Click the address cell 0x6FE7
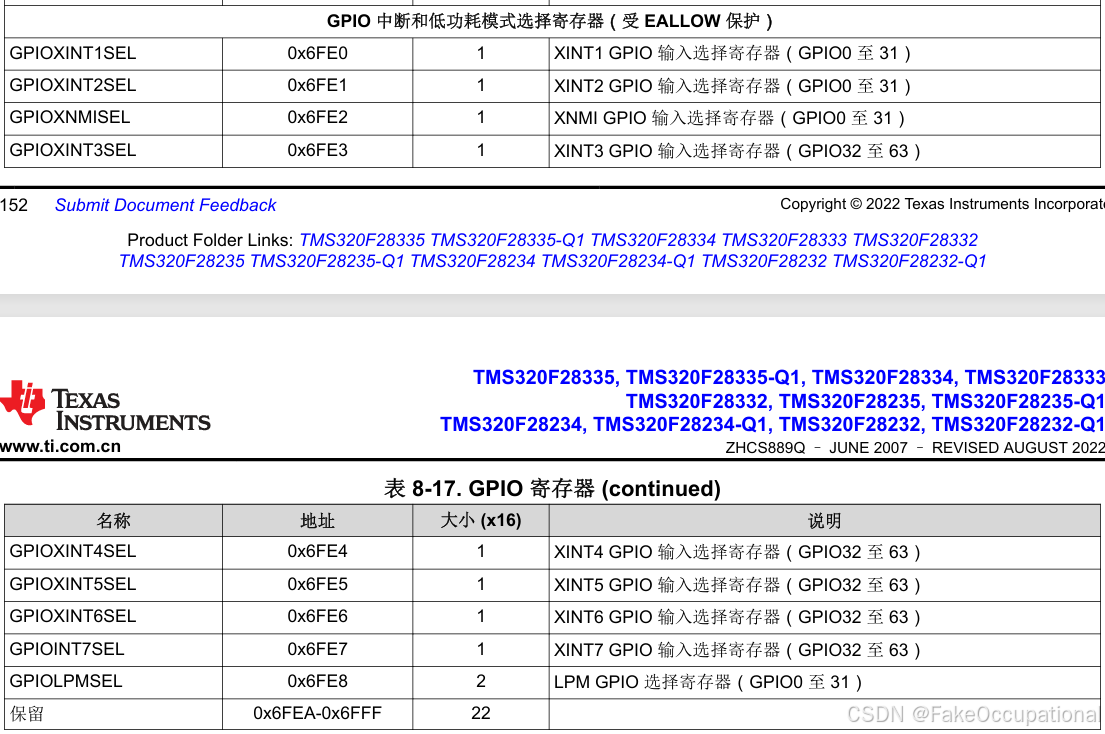1105x734 pixels. [x=317, y=649]
